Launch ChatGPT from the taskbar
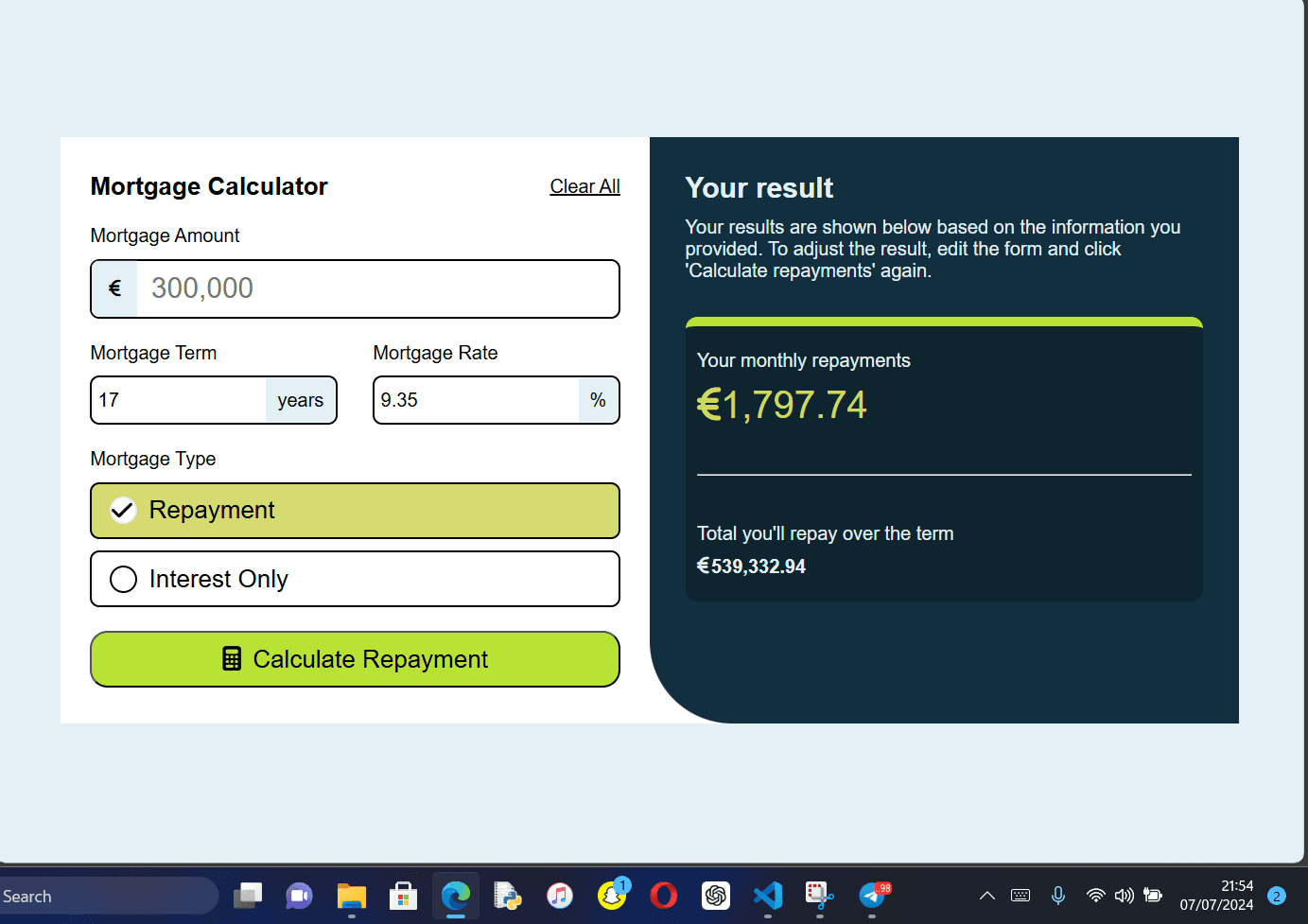 click(716, 896)
